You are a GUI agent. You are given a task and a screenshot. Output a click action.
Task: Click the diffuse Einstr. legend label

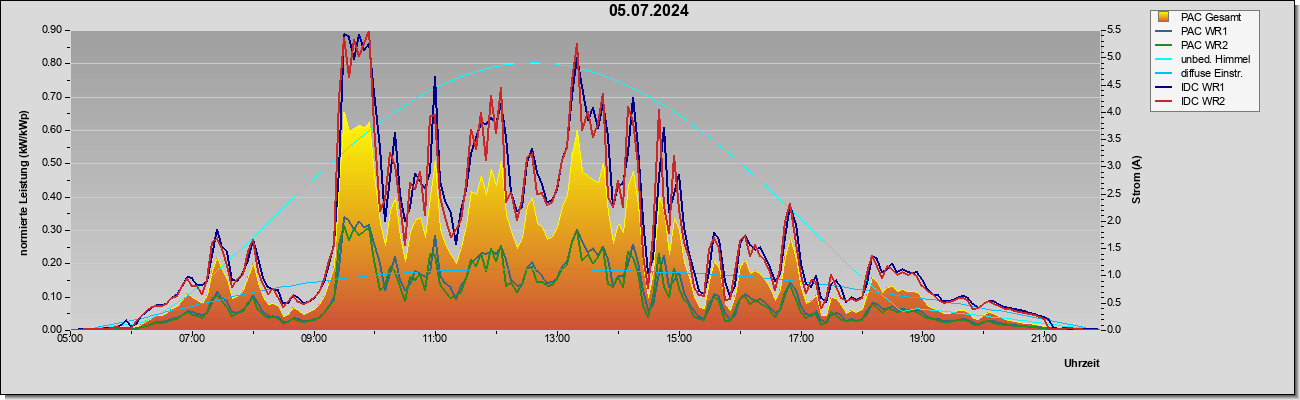tap(1212, 73)
